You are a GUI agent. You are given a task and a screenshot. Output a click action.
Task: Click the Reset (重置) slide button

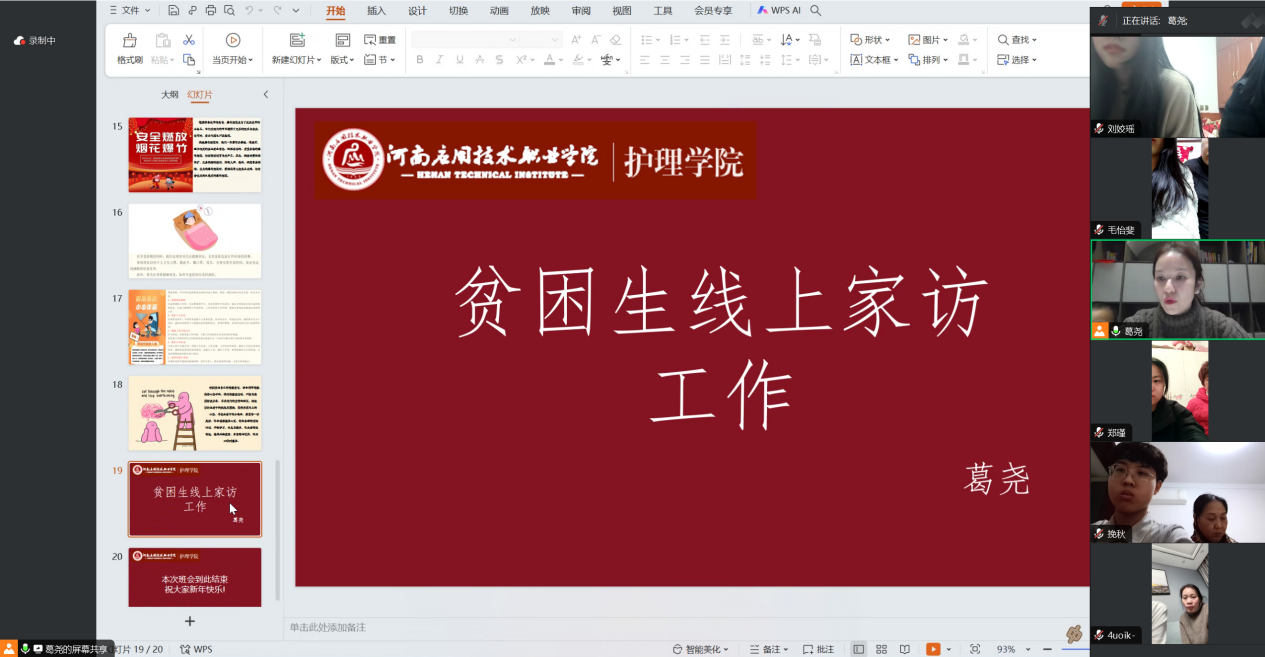click(380, 40)
